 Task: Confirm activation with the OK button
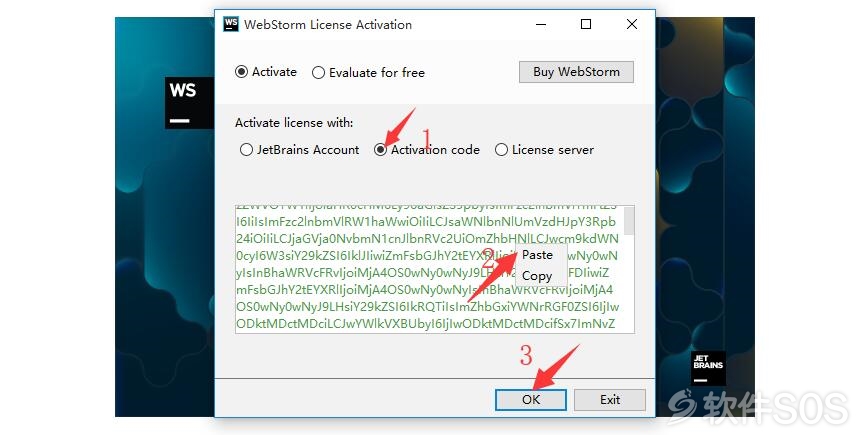pos(531,400)
